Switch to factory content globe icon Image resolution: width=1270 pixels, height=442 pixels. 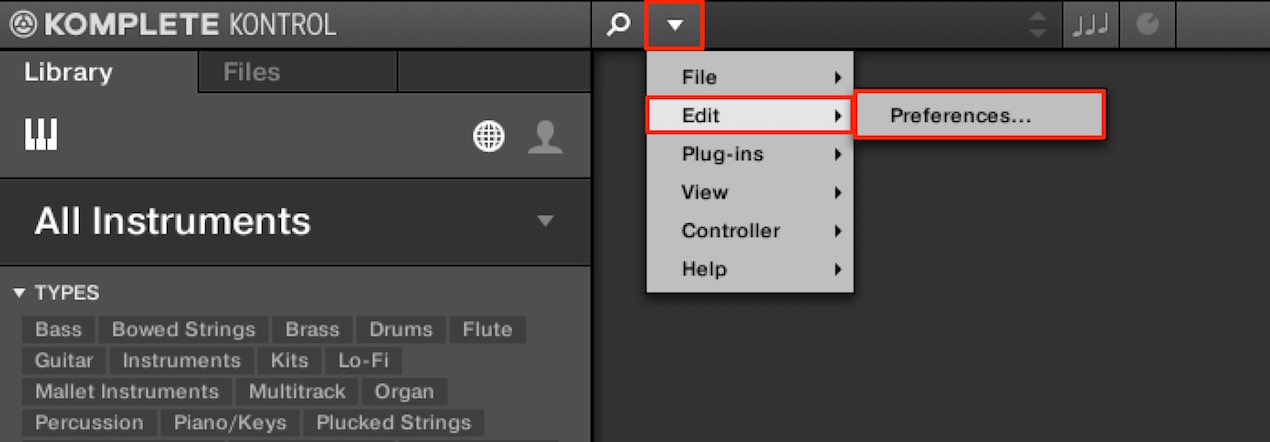click(489, 137)
